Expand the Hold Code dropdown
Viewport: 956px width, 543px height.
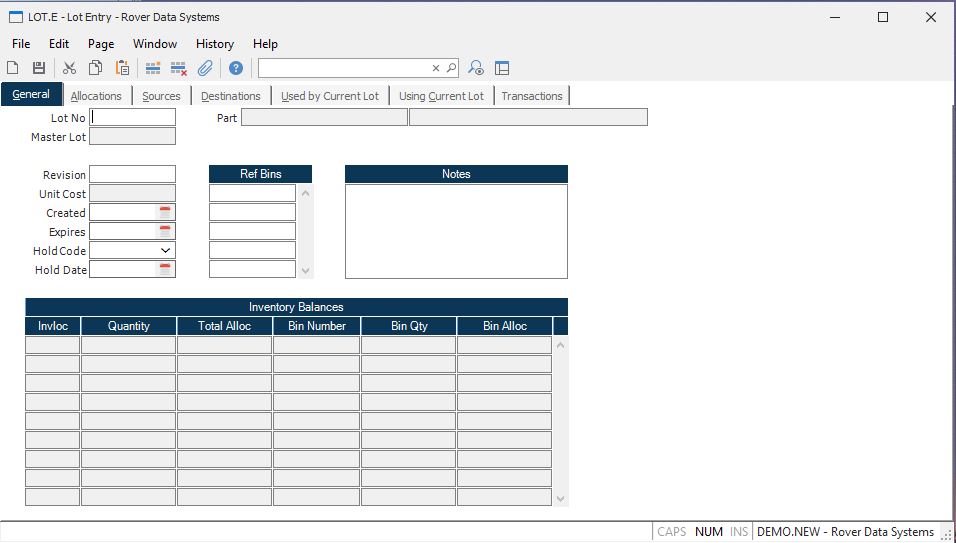point(165,251)
